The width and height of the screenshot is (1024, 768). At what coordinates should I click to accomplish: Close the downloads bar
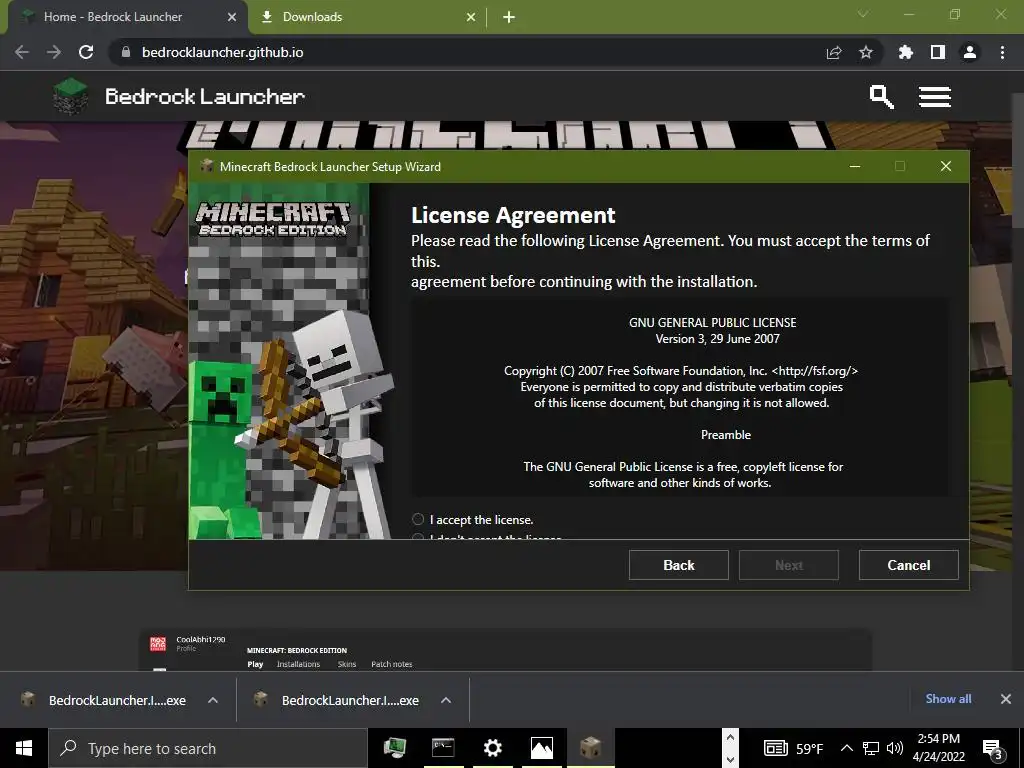pos(1006,699)
